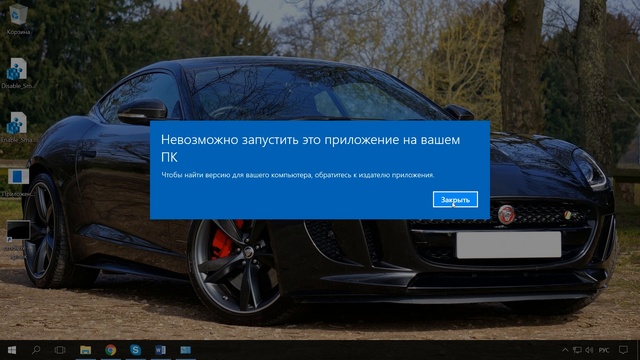
Task: Open the Action Center notifications icon
Action: 623,350
